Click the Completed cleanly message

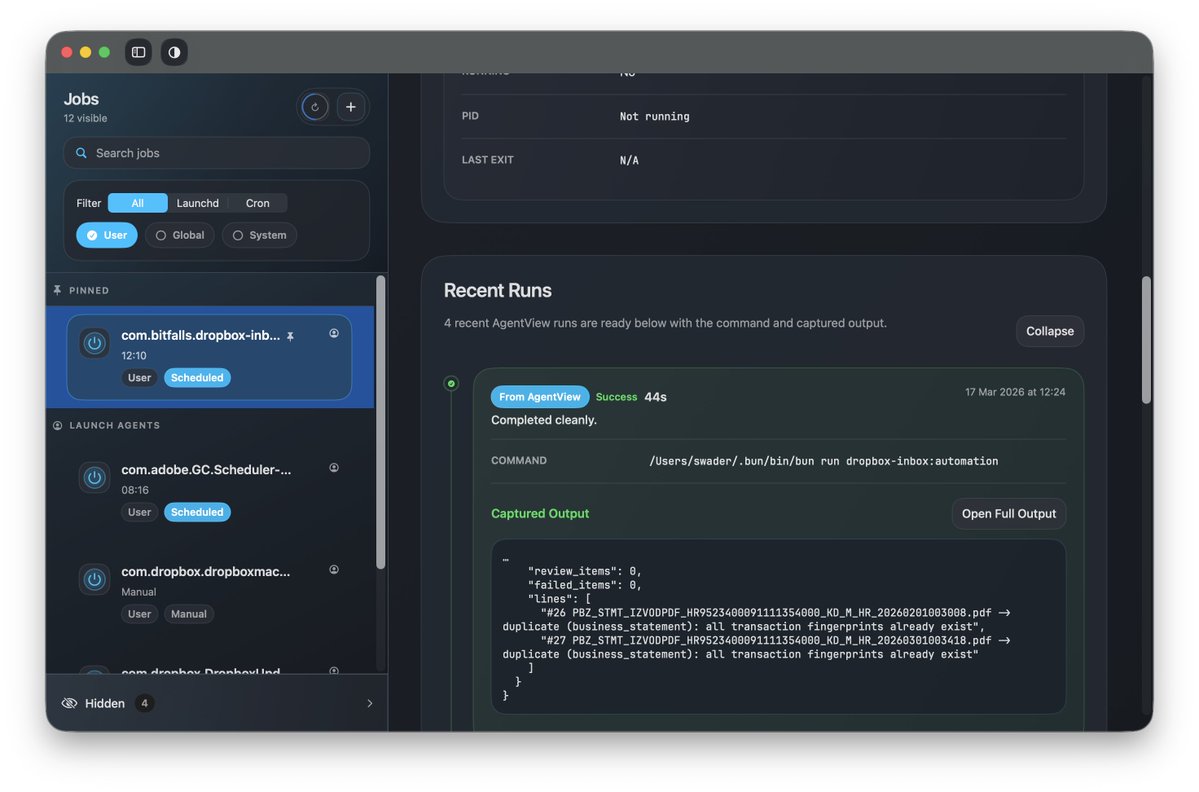click(x=544, y=420)
